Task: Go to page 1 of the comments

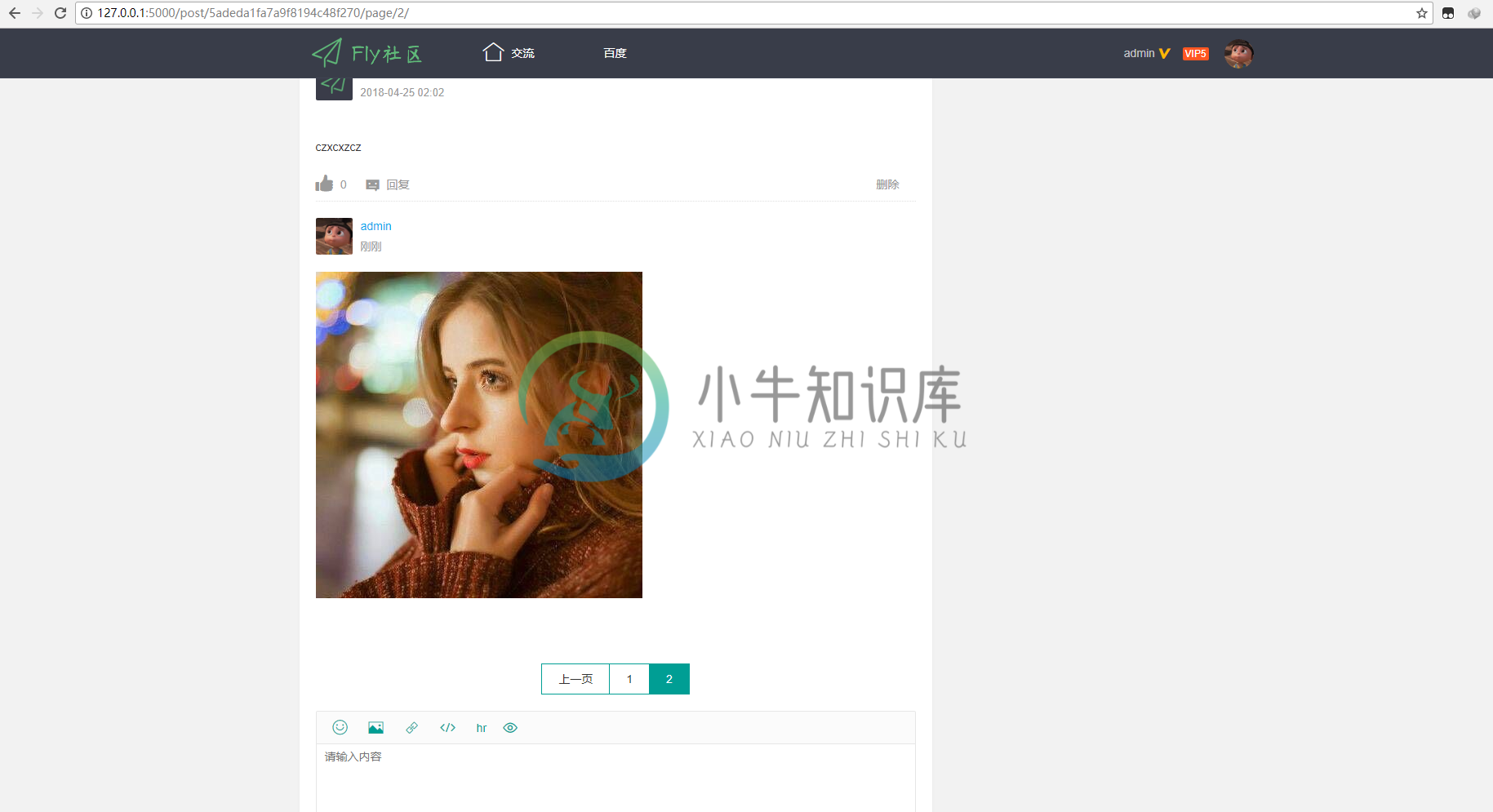Action: (x=629, y=679)
